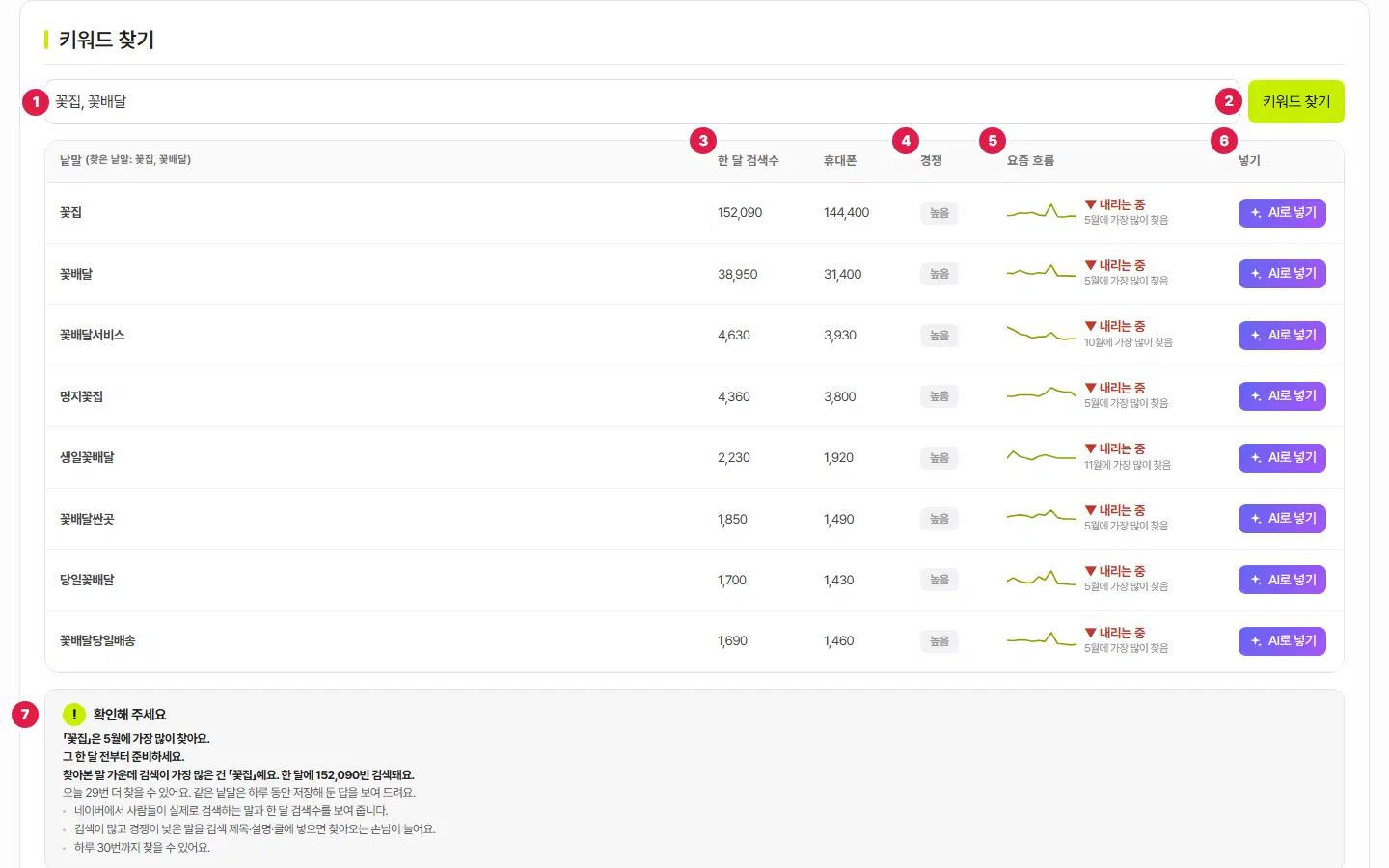
Task: Click the mobile search count 31,400
Action: [843, 274]
